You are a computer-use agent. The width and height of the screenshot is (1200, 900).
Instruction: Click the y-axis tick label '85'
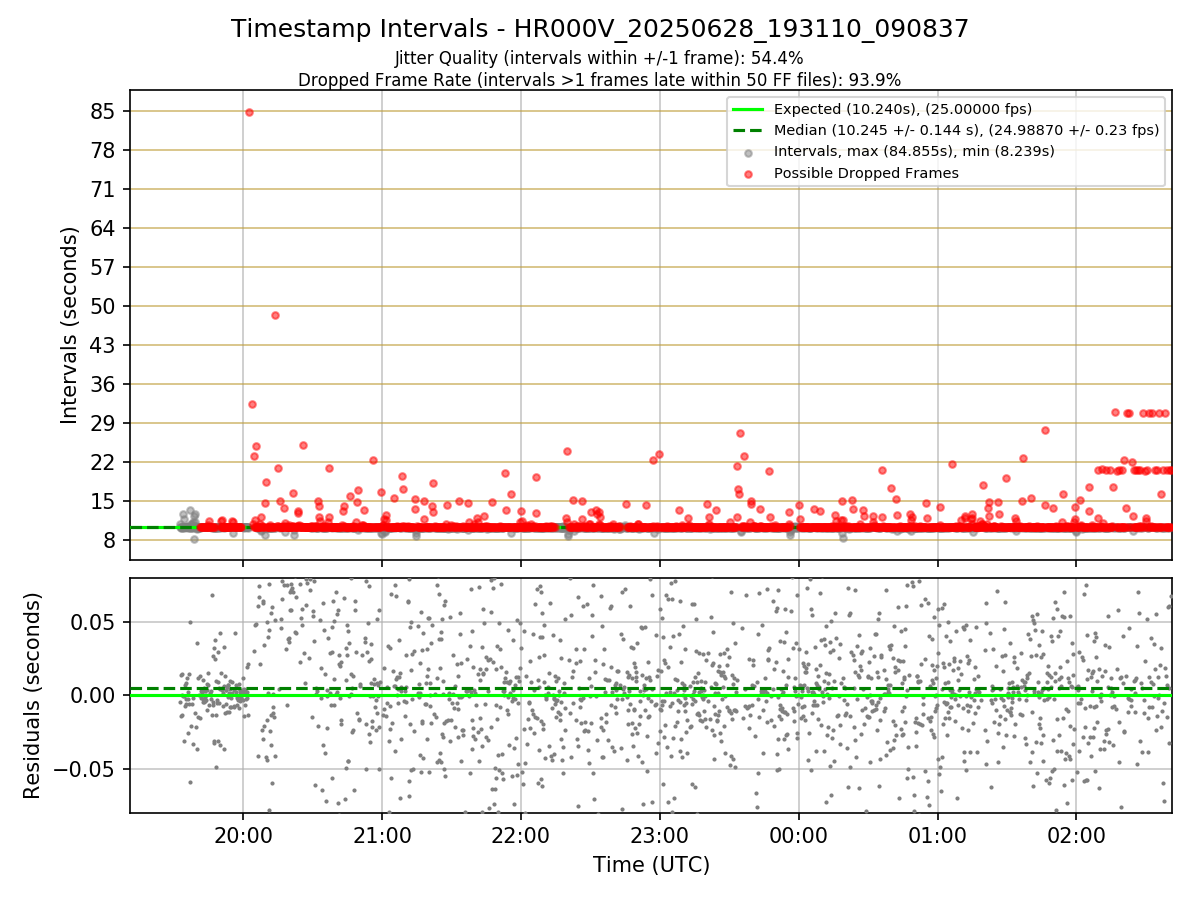105,111
